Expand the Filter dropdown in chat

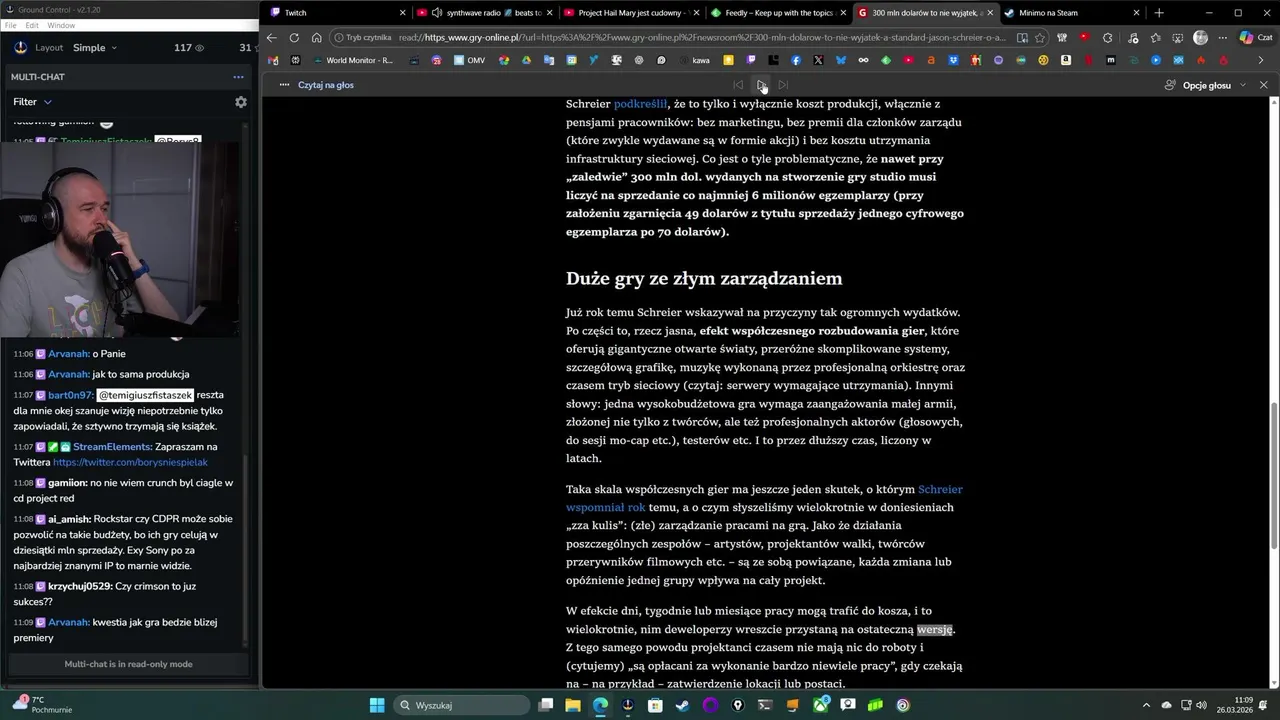click(33, 102)
